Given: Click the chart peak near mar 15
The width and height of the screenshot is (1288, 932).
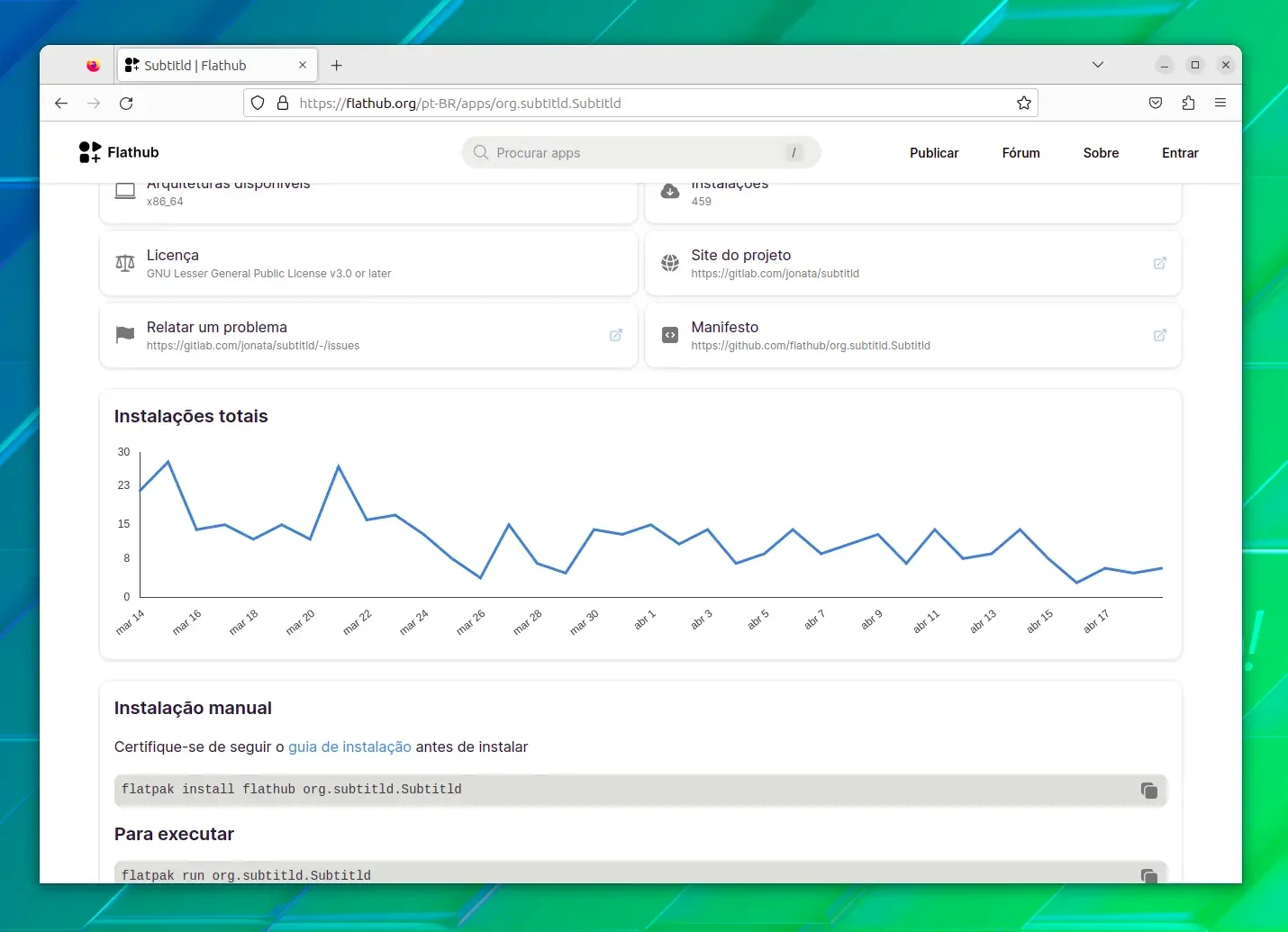Looking at the screenshot, I should pyautogui.click(x=168, y=461).
